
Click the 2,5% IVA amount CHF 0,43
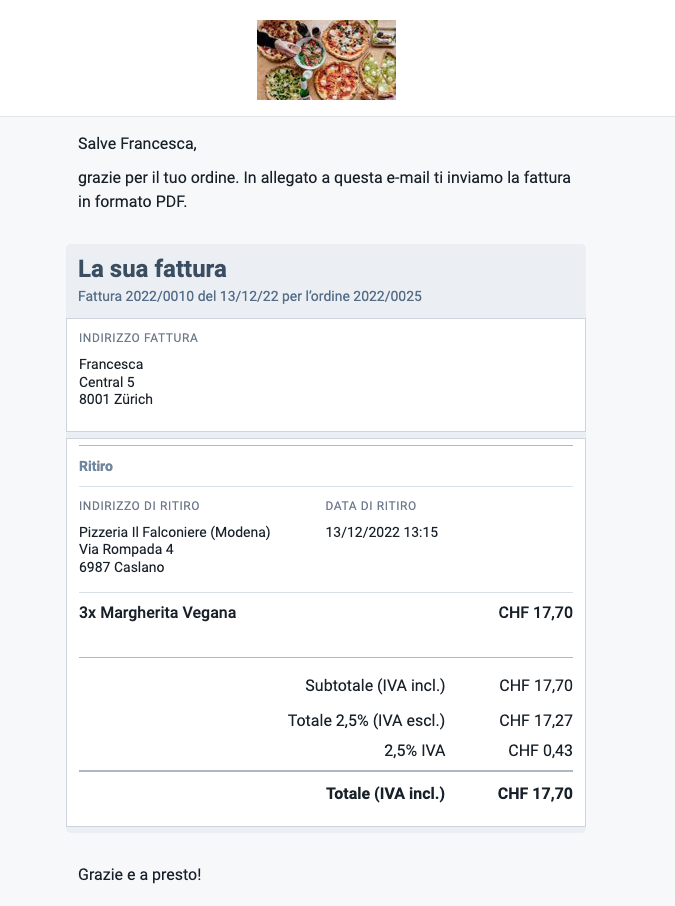pyautogui.click(x=540, y=751)
